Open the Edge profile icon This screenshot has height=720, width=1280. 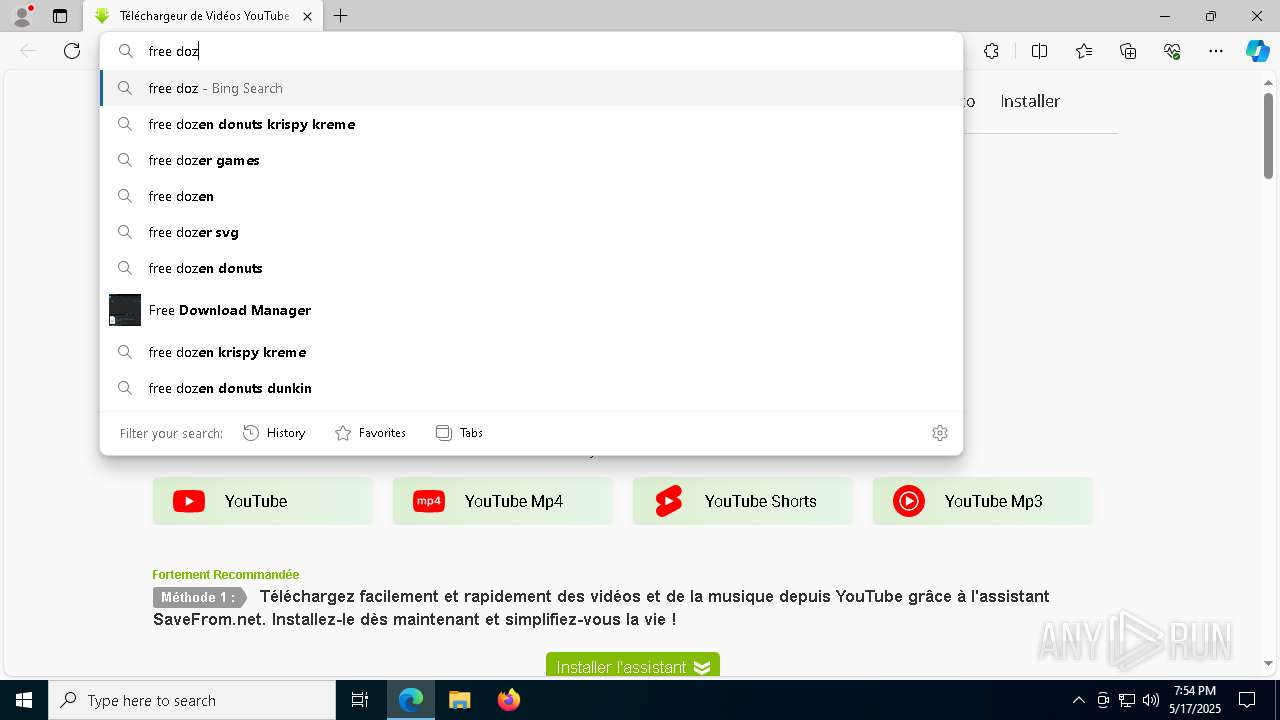click(22, 16)
